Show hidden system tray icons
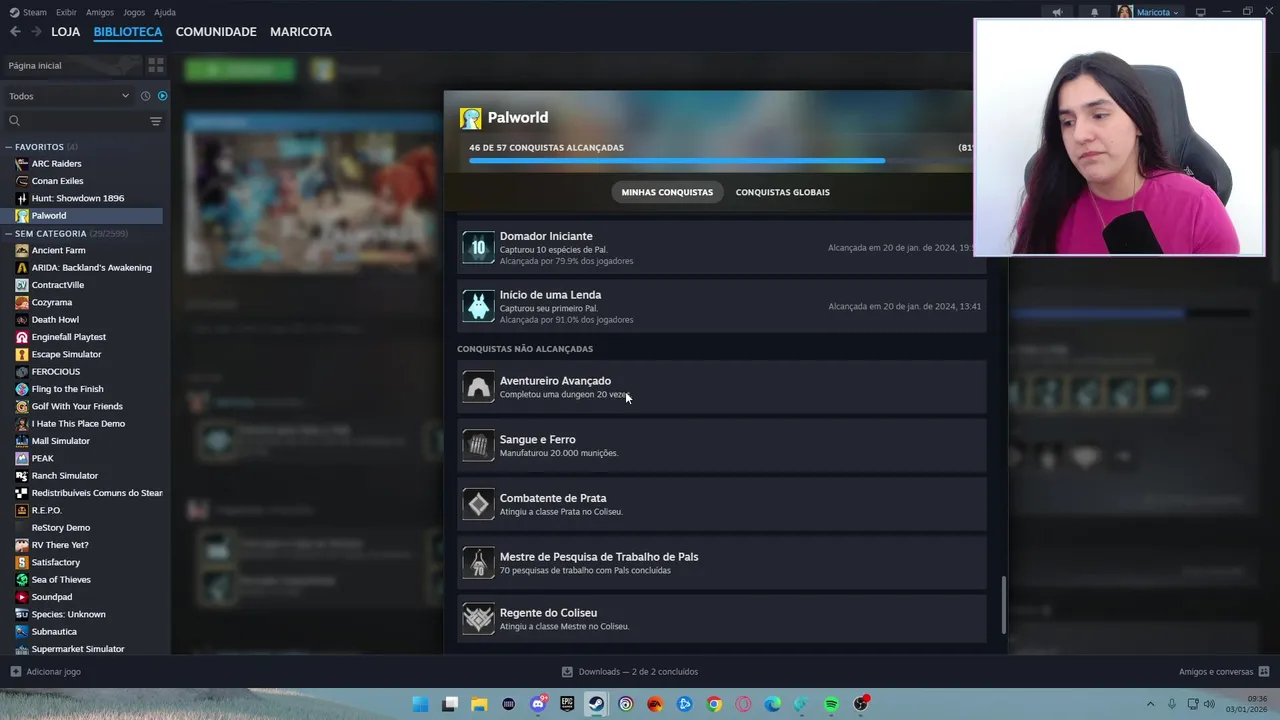 click(1150, 704)
